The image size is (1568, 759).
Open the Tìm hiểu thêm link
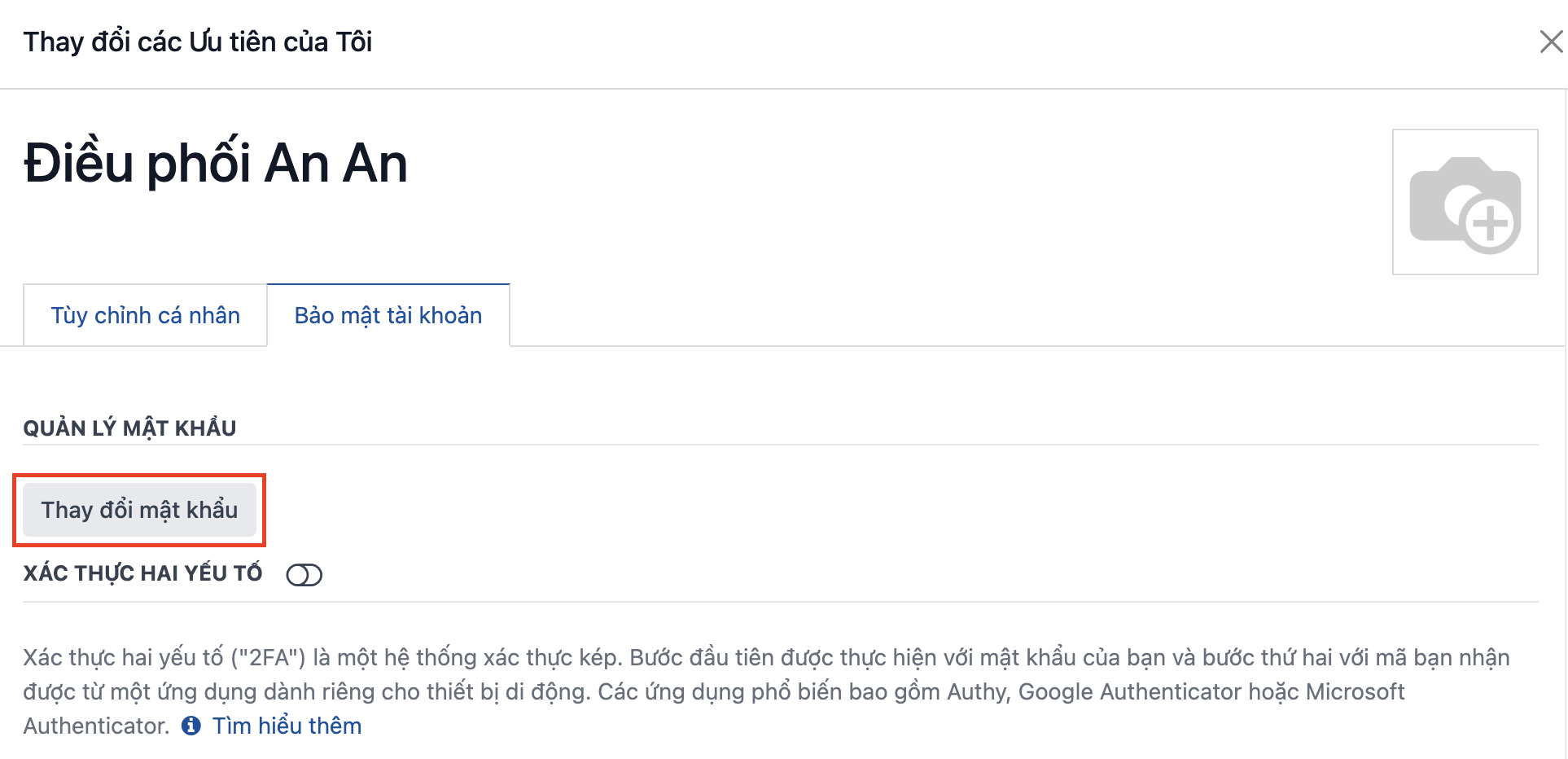click(x=287, y=726)
